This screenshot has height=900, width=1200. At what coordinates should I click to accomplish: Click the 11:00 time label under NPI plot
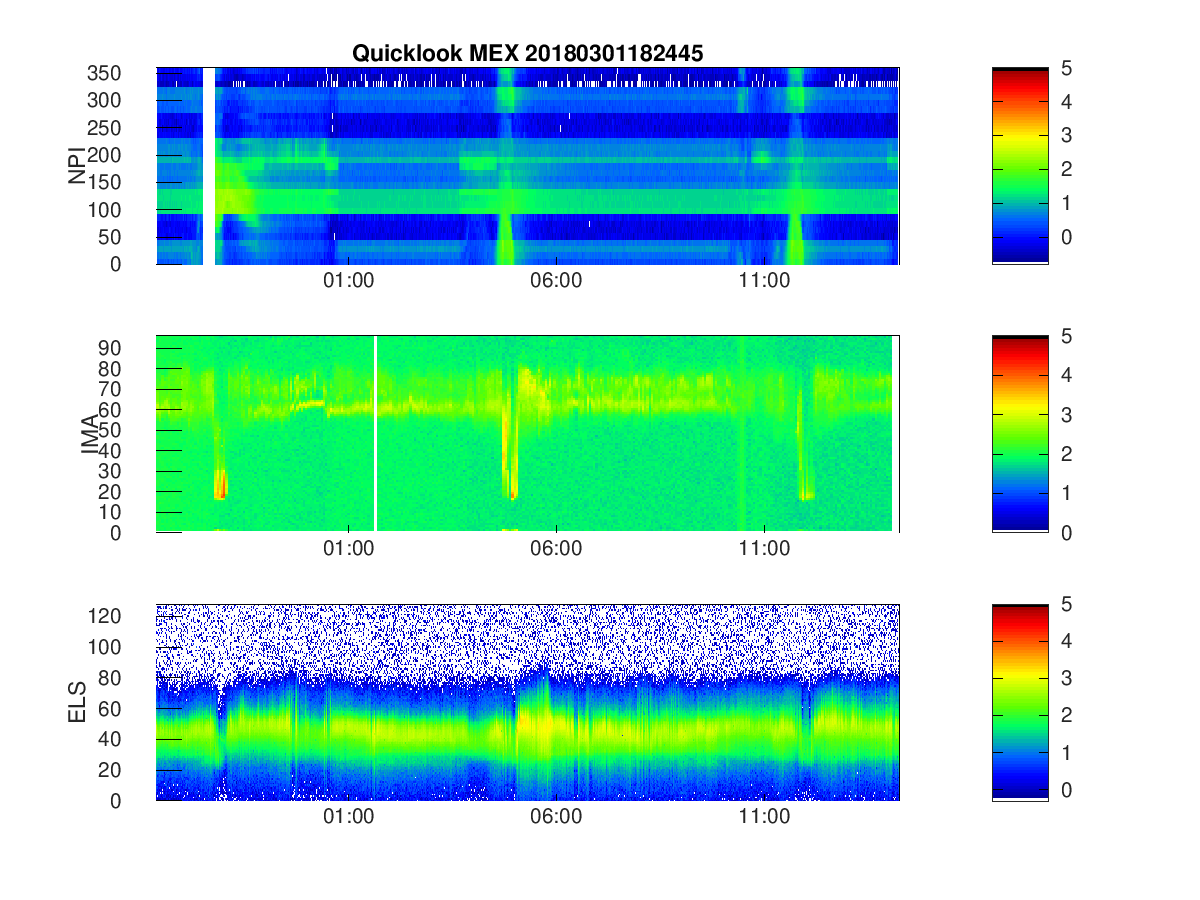(x=764, y=281)
